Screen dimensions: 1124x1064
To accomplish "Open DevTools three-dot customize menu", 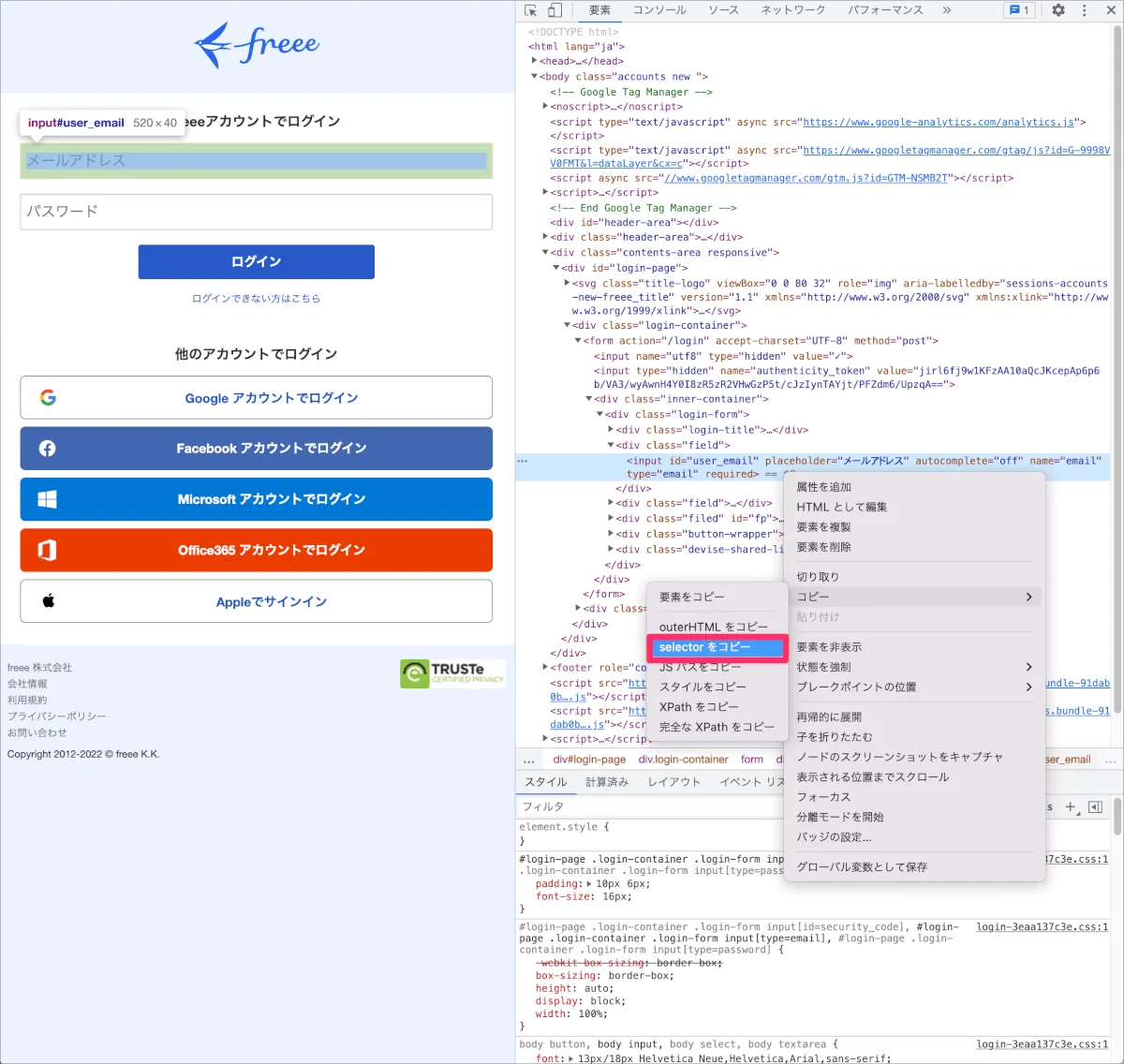I will tap(1085, 10).
